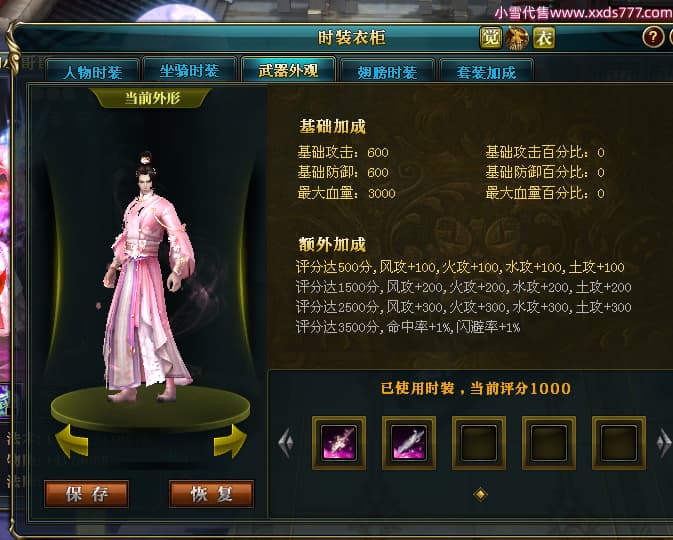Select the 武器外观 tab
Image resolution: width=673 pixels, height=540 pixels.
(x=288, y=69)
